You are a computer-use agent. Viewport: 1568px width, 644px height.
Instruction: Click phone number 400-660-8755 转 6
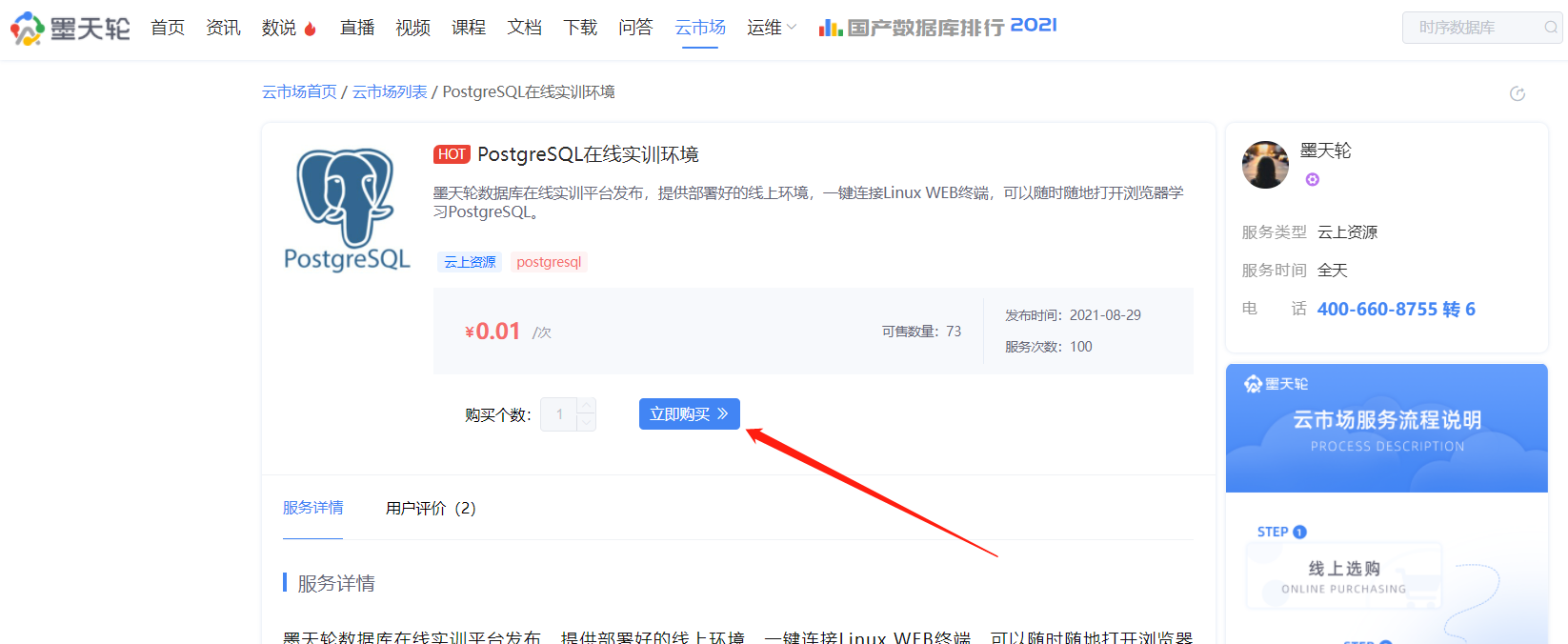click(x=1397, y=309)
